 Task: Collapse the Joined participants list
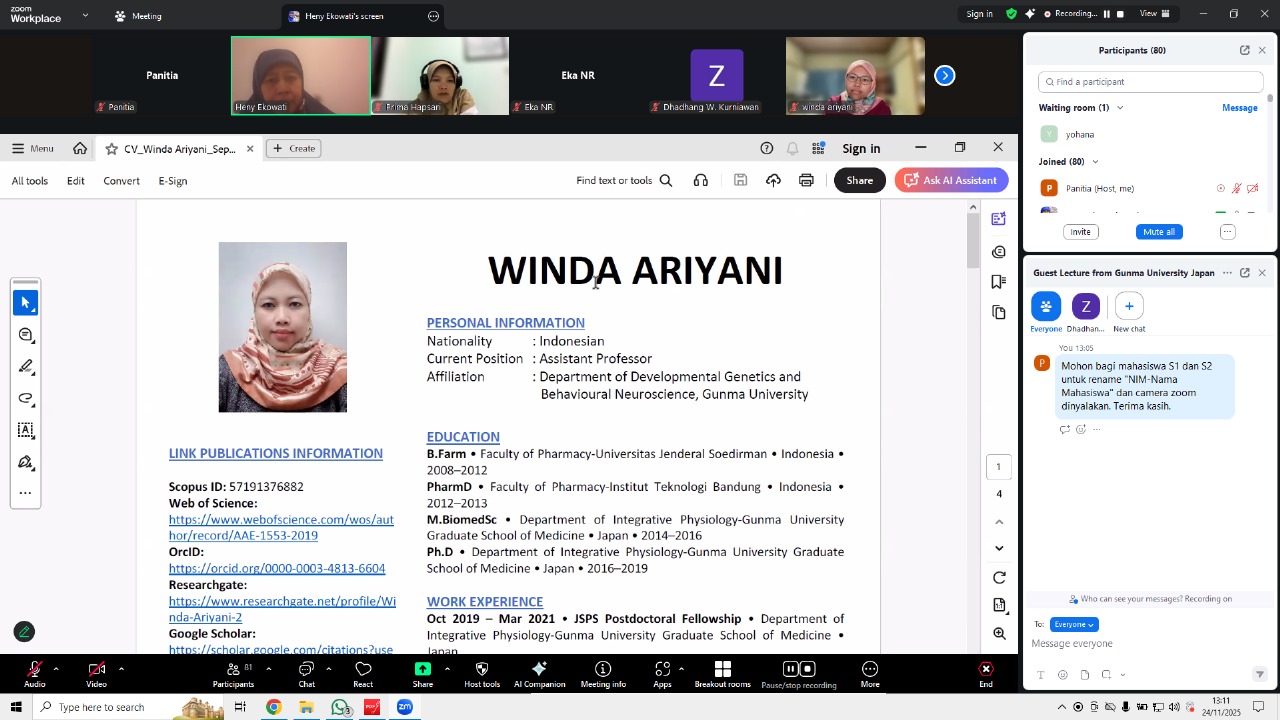tap(1095, 162)
